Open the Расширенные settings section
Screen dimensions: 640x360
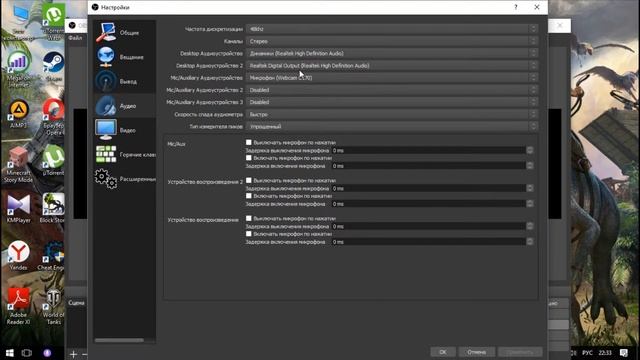(124, 179)
